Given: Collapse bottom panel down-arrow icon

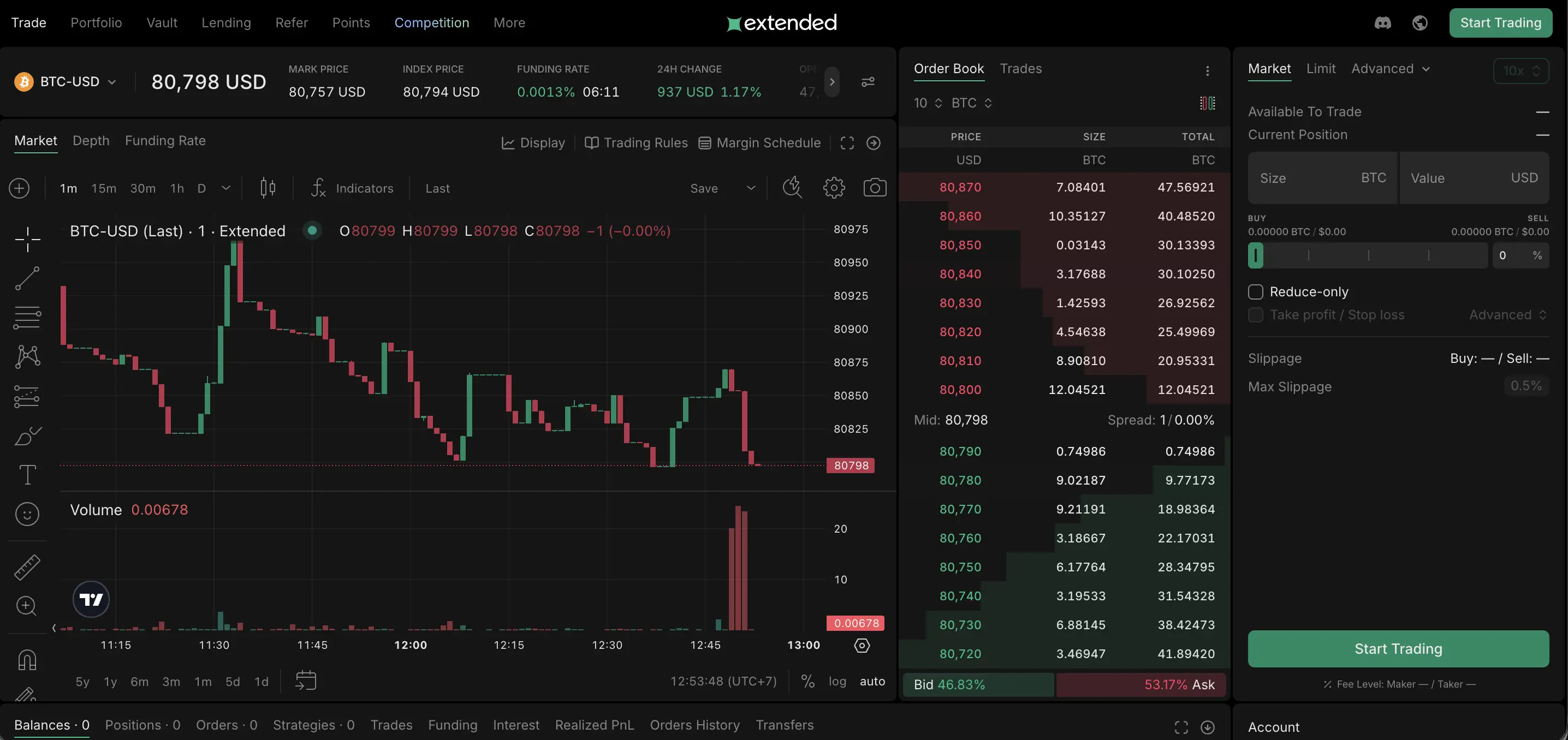Looking at the screenshot, I should coord(1208,727).
